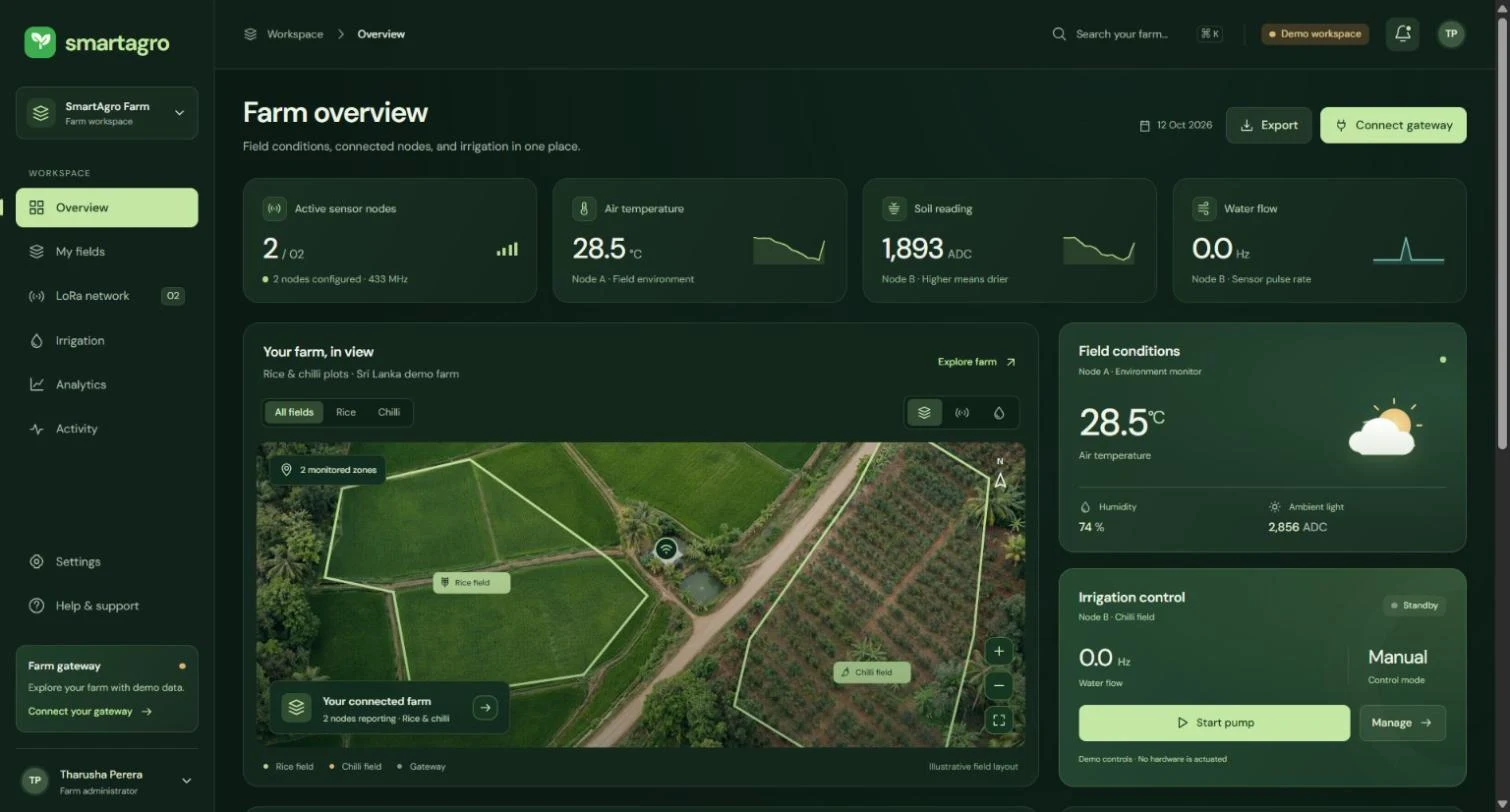
Task: Click the Start pump button
Action: click(1214, 723)
